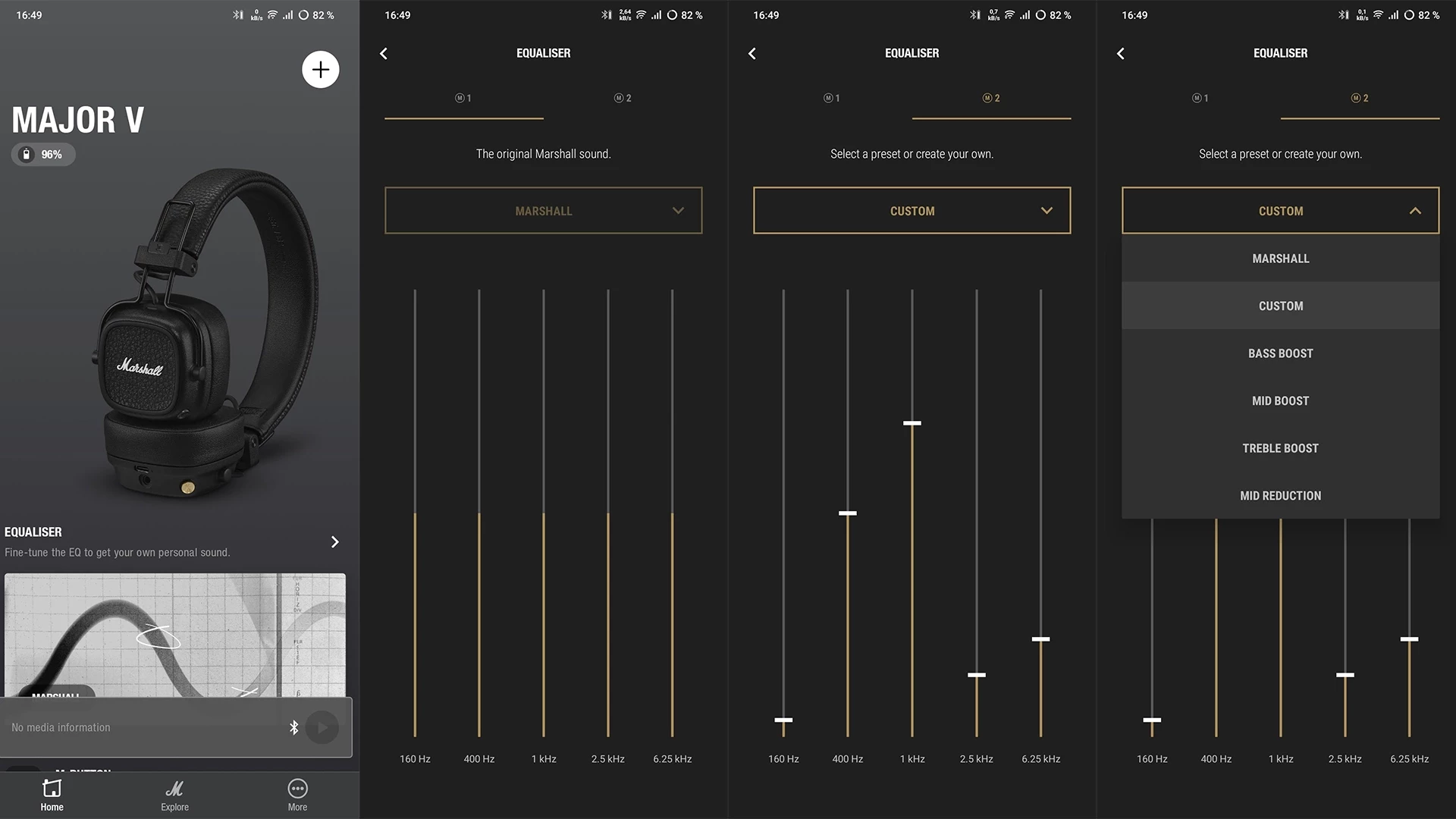Open the Equaliser section via its right chevron
This screenshot has height=819, width=1456.
coord(334,541)
